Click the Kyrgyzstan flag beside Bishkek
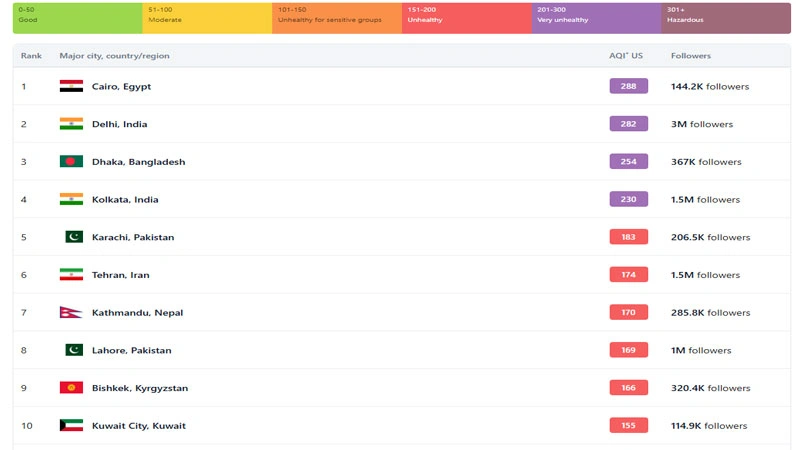Image resolution: width=800 pixels, height=450 pixels. click(x=71, y=388)
